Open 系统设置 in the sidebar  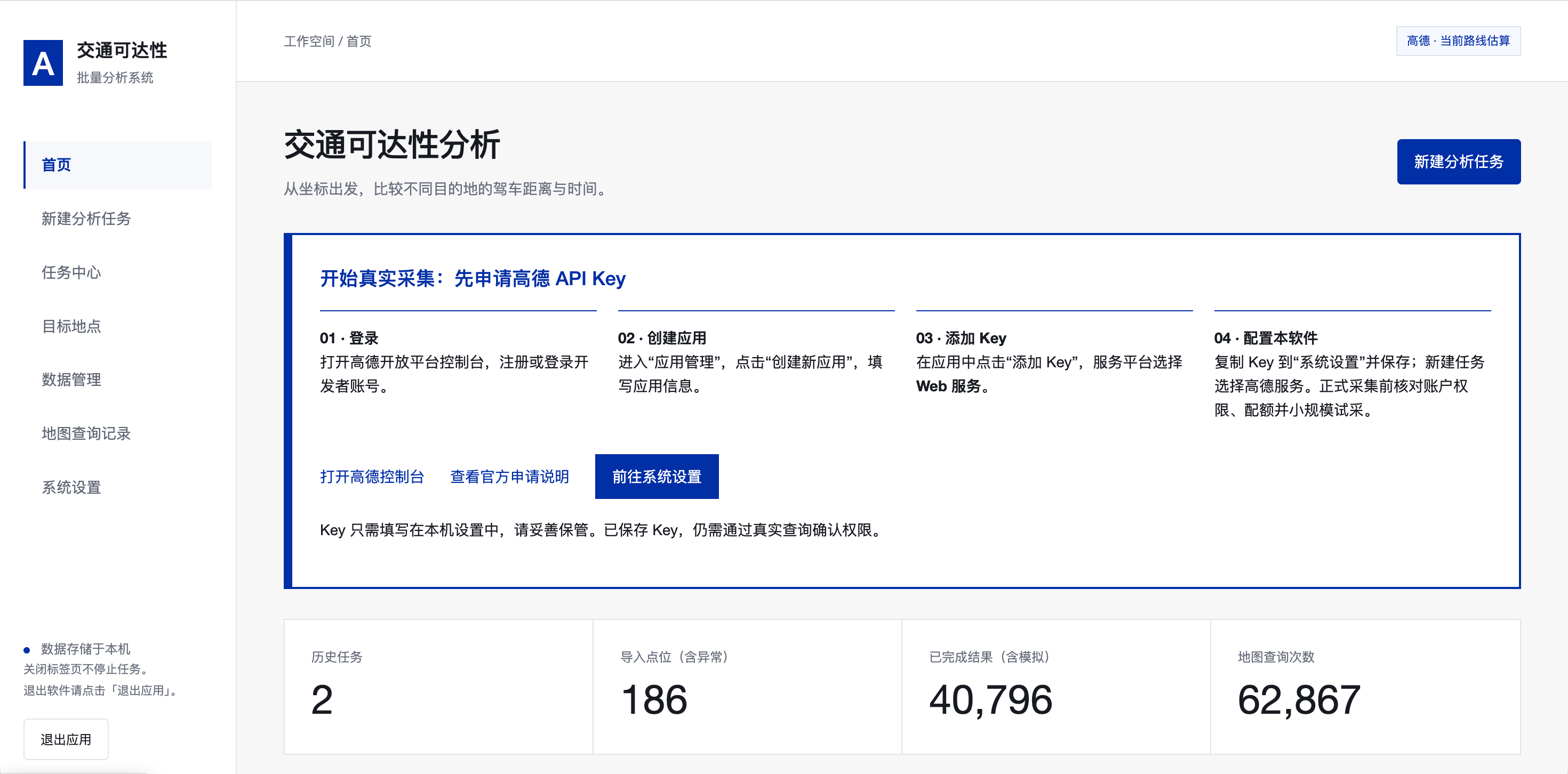(118, 487)
